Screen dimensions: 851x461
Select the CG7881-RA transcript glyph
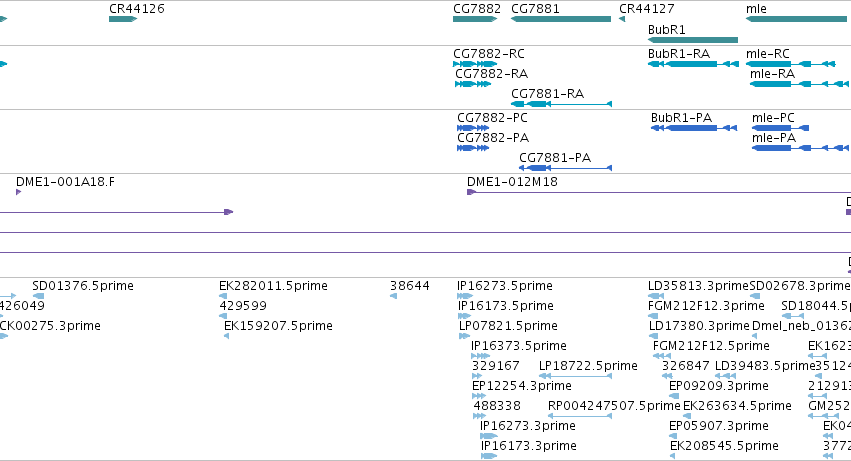[x=562, y=104]
